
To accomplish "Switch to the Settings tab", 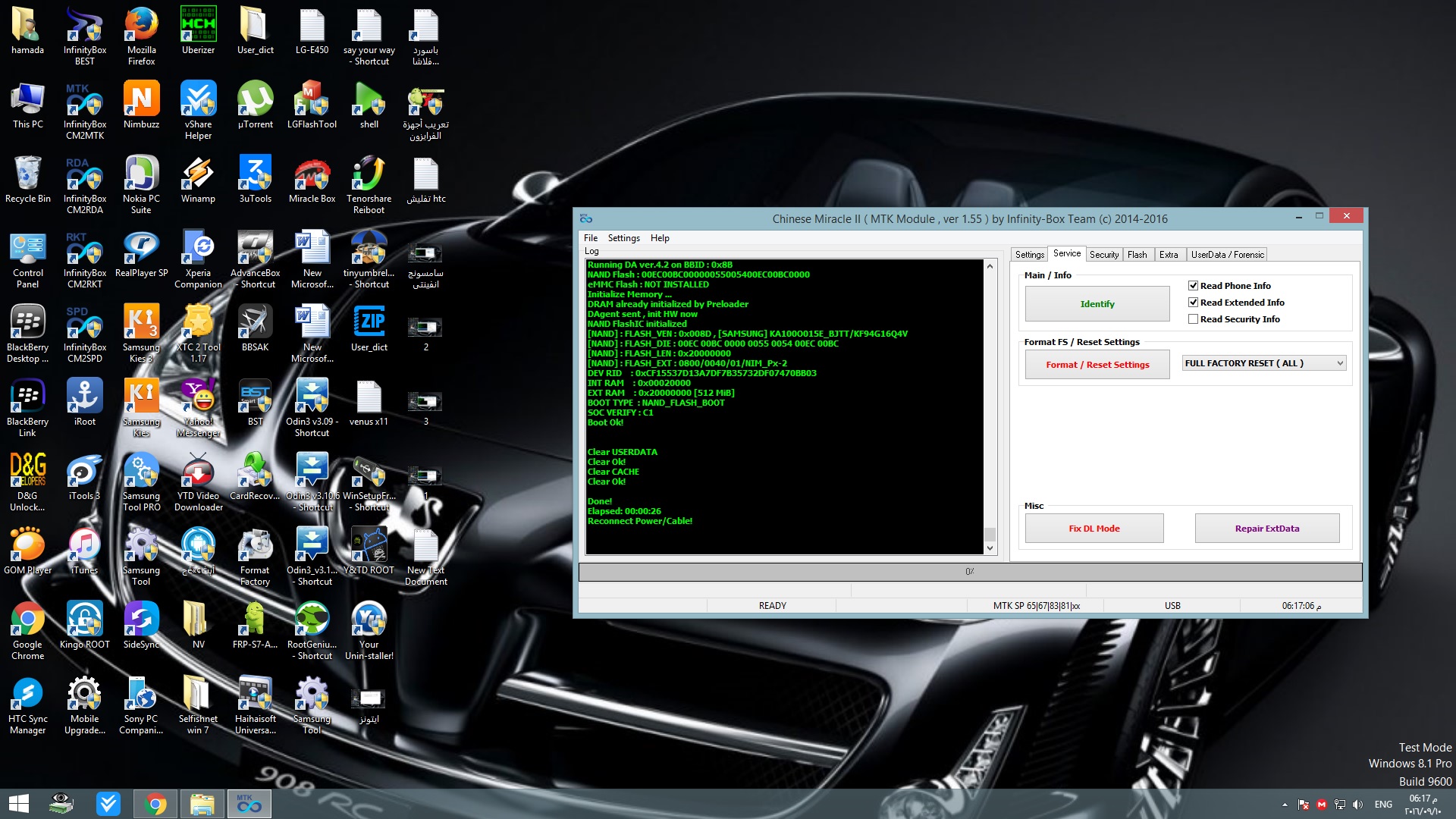I will pyautogui.click(x=1029, y=255).
